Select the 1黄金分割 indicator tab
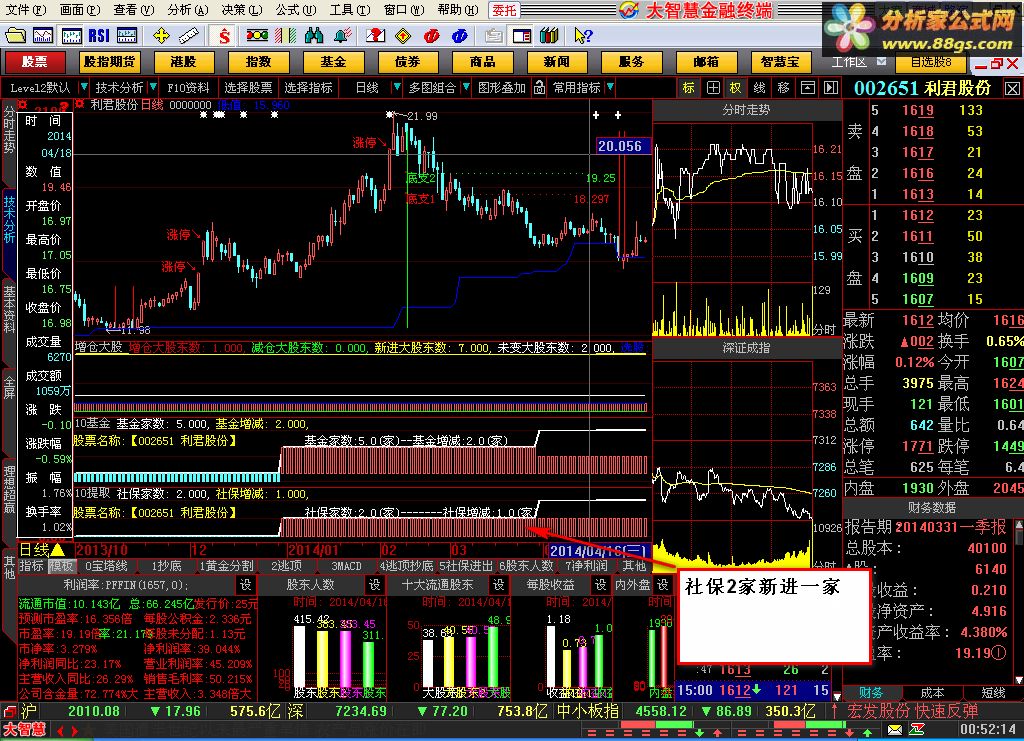This screenshot has width=1024, height=741. point(226,566)
